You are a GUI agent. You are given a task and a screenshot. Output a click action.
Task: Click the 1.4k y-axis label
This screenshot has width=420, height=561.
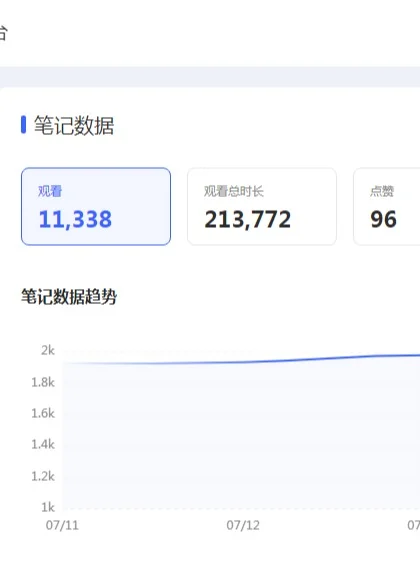coord(43,444)
